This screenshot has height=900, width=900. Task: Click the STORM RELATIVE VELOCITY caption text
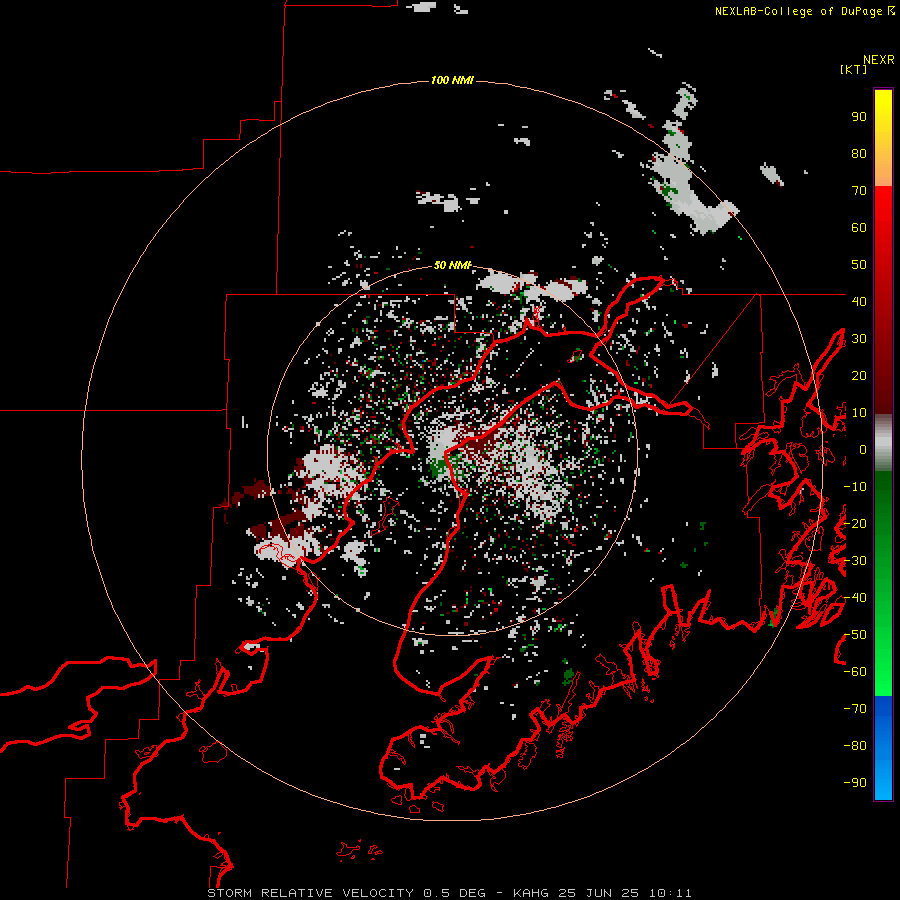point(311,893)
